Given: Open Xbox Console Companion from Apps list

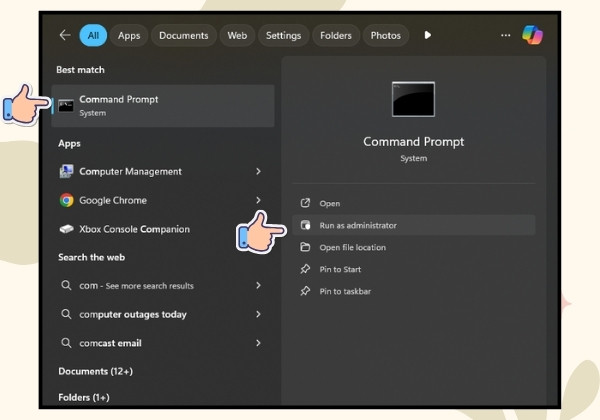Looking at the screenshot, I should coord(163,229).
